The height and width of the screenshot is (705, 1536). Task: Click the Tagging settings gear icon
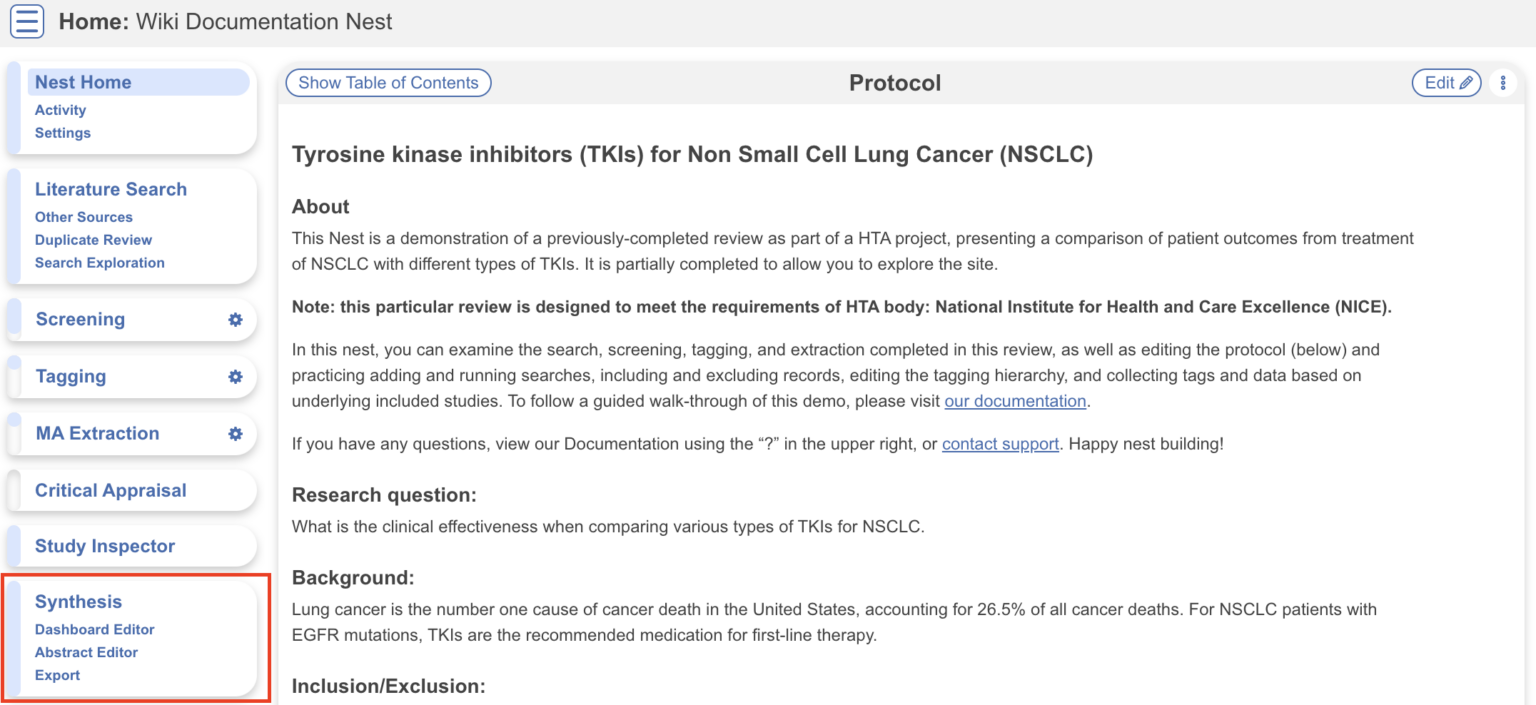(x=235, y=377)
